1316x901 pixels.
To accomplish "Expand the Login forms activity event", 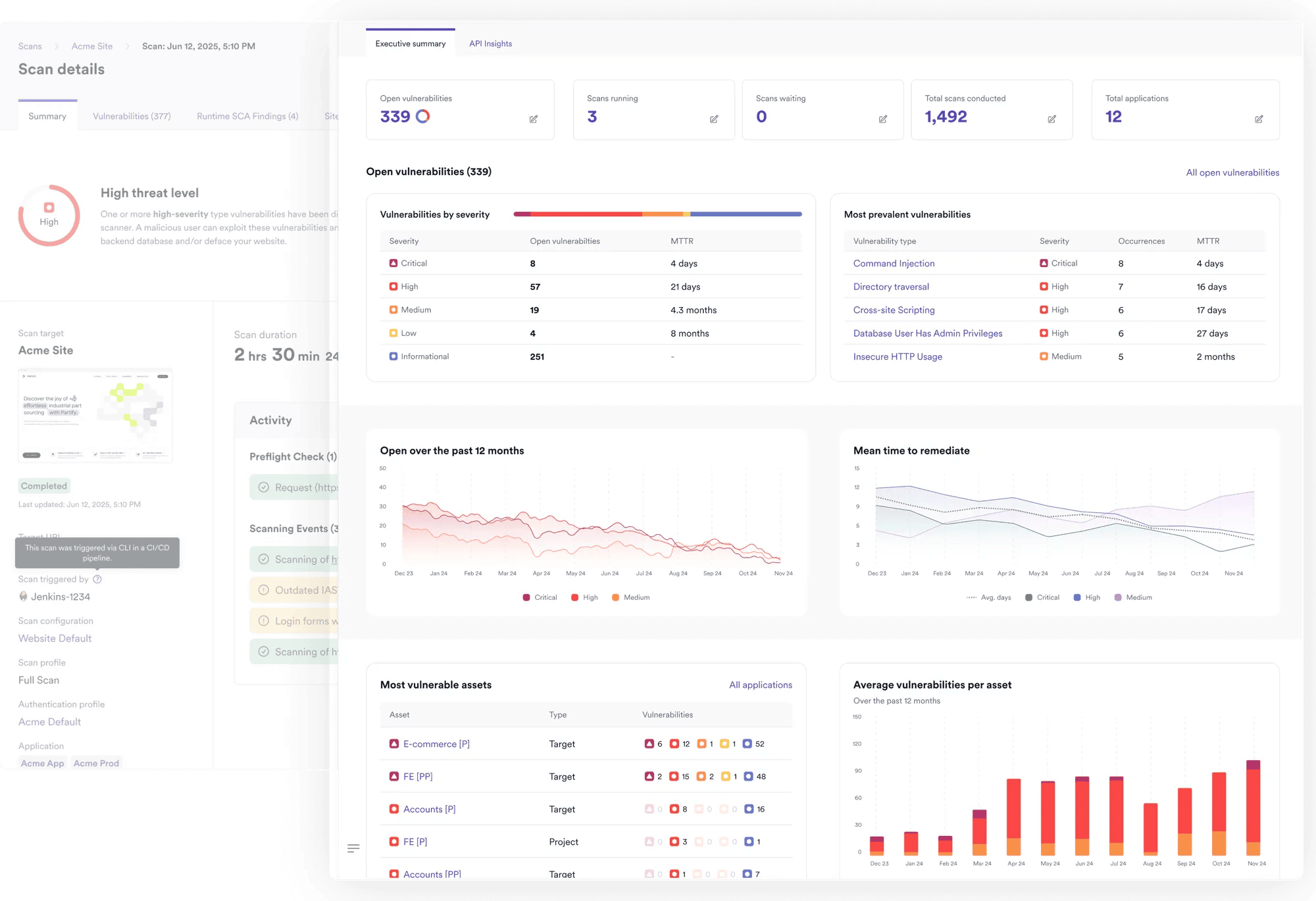I will tap(295, 621).
